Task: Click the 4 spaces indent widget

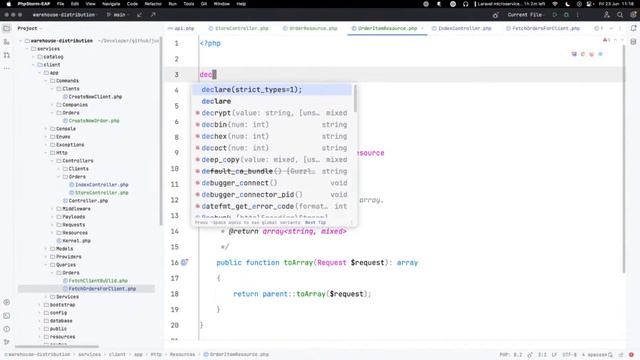Action: pyautogui.click(x=595, y=355)
